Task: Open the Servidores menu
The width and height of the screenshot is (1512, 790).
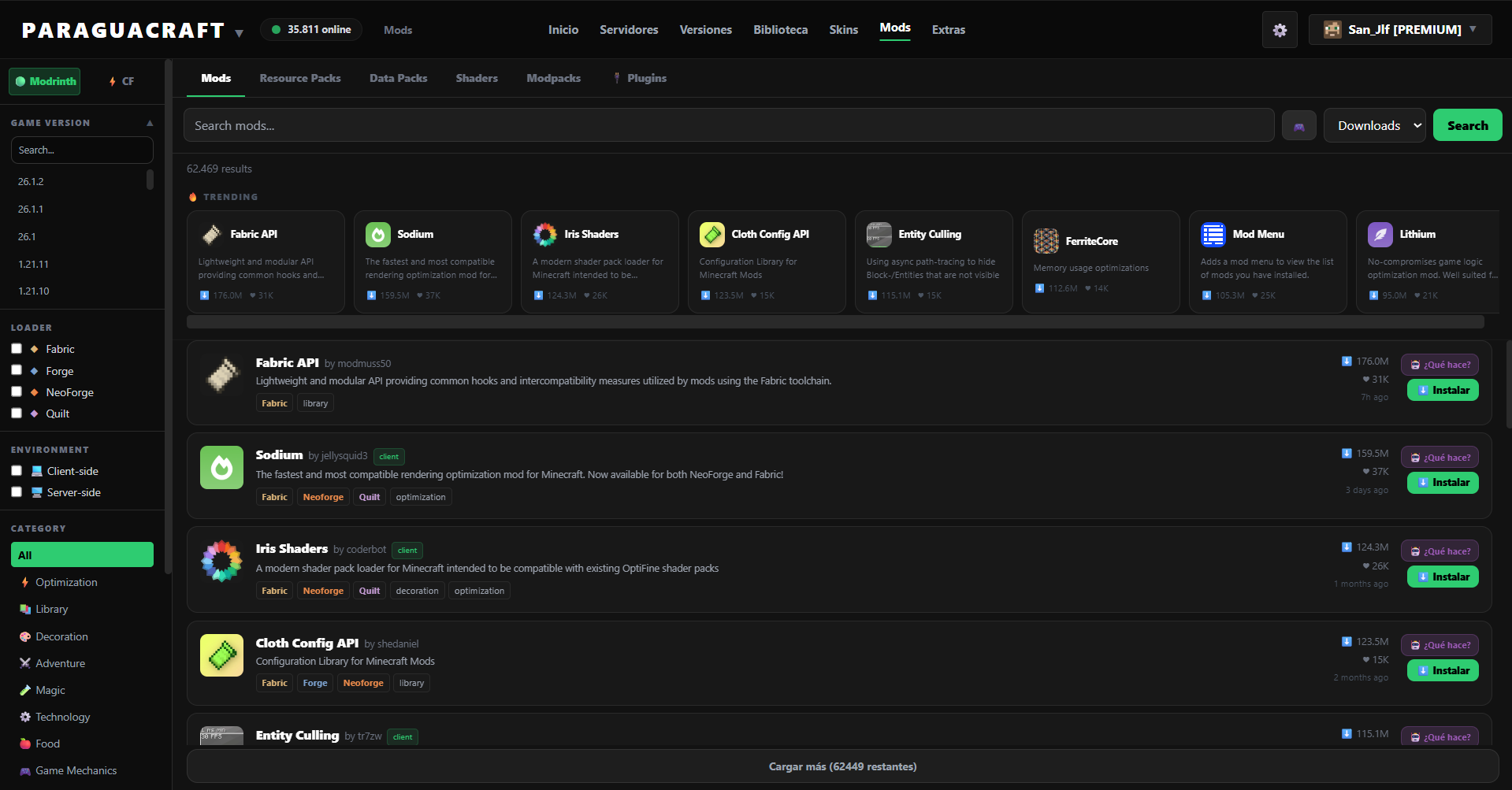Action: 629,30
